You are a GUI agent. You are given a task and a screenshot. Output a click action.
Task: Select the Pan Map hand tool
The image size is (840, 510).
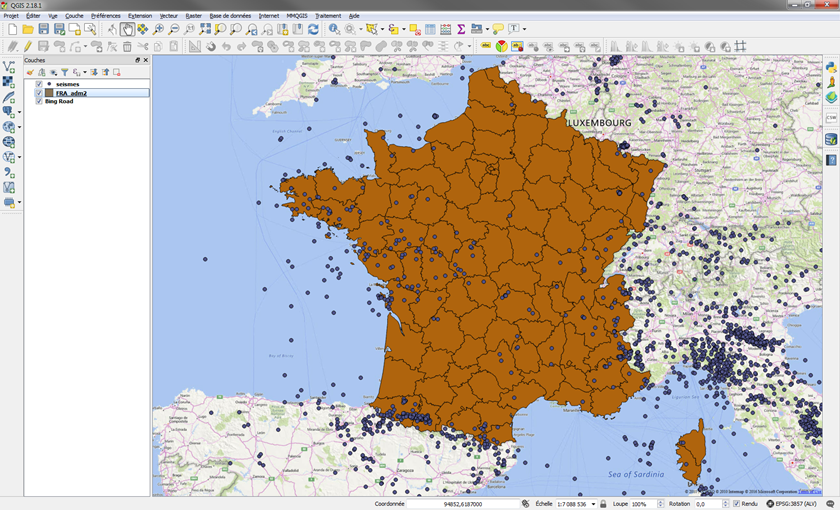[x=127, y=30]
